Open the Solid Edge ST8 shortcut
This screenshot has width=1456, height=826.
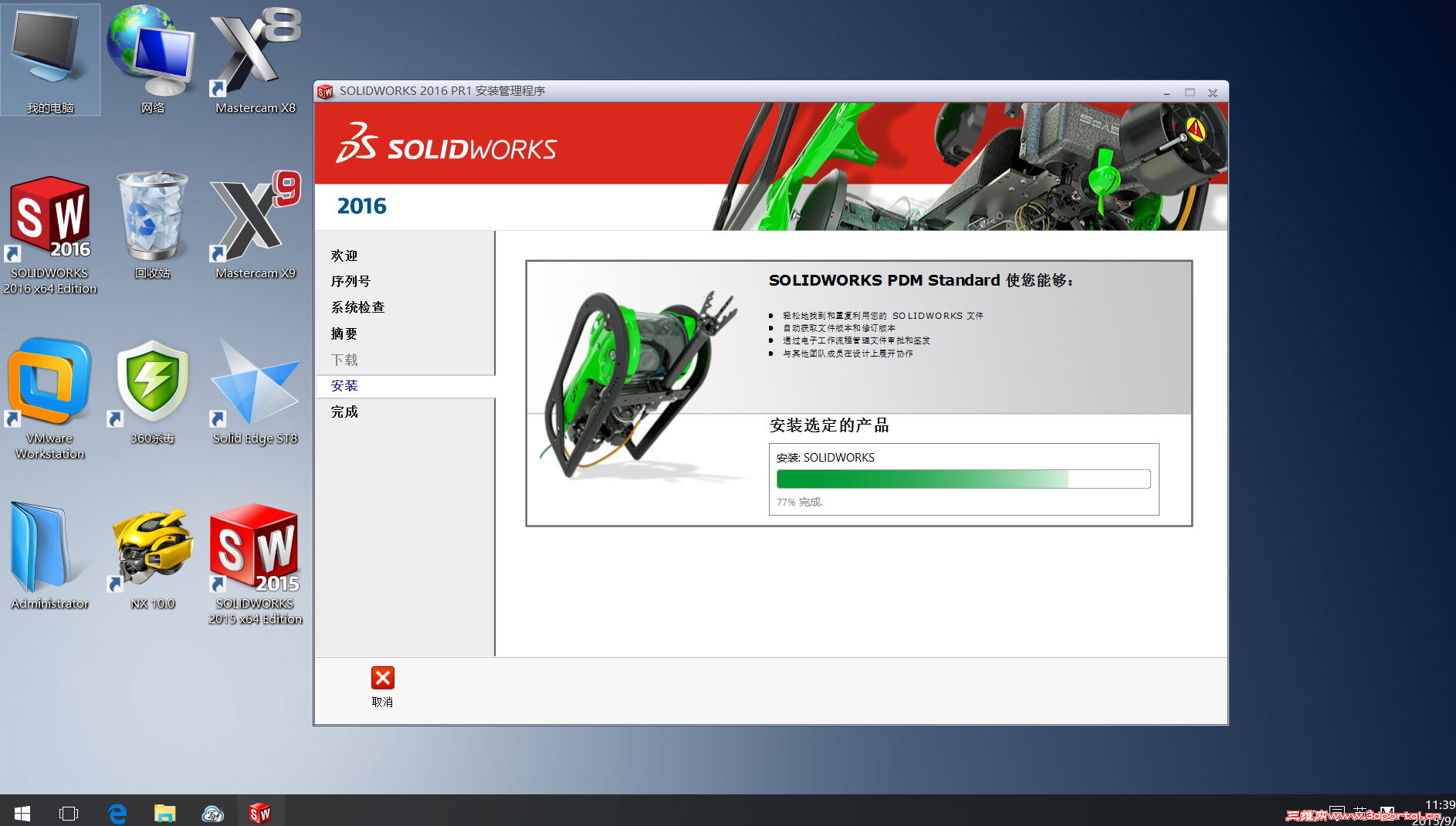(x=256, y=391)
